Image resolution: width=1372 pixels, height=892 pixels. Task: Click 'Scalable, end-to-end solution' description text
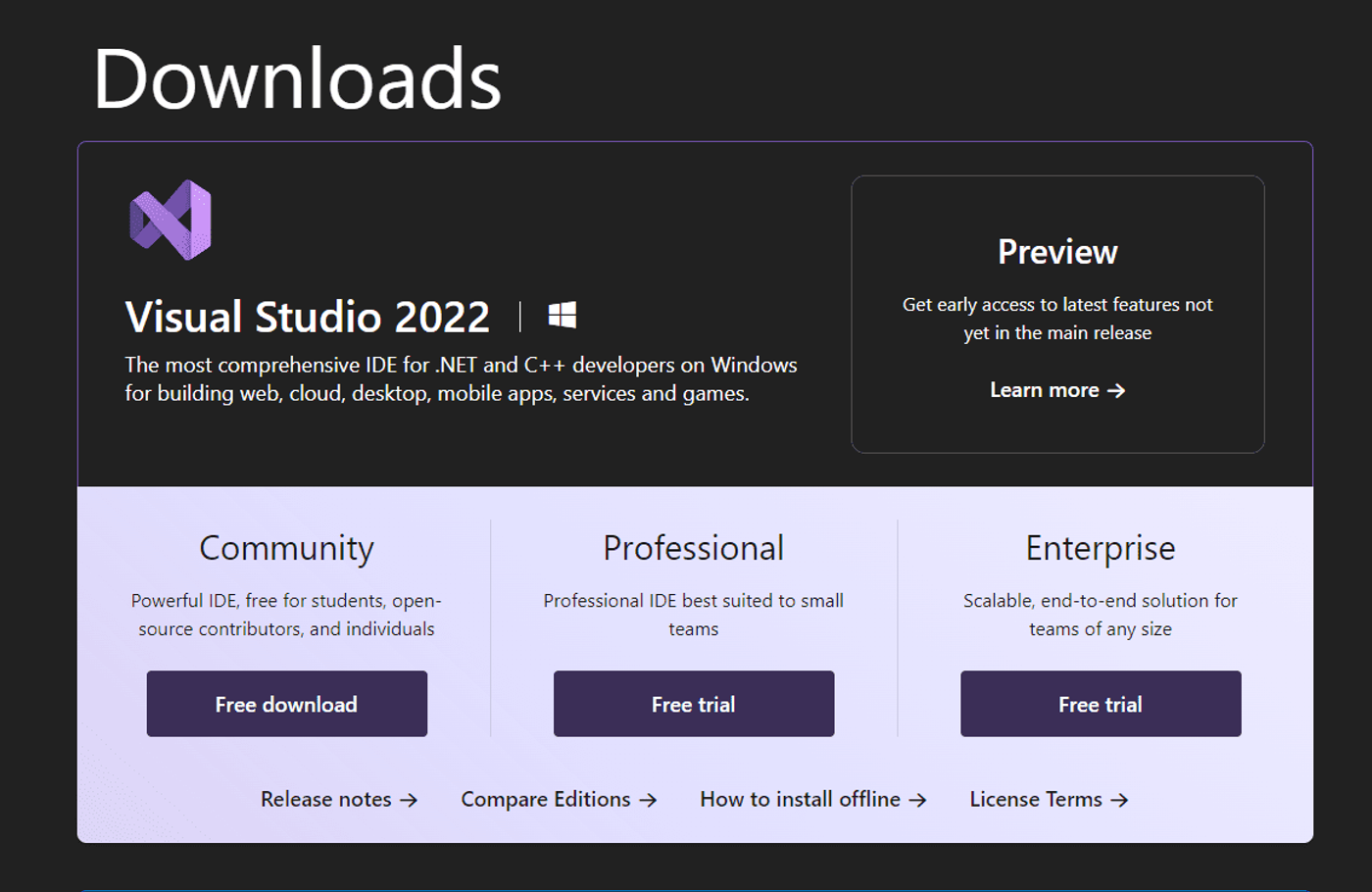tap(1101, 615)
